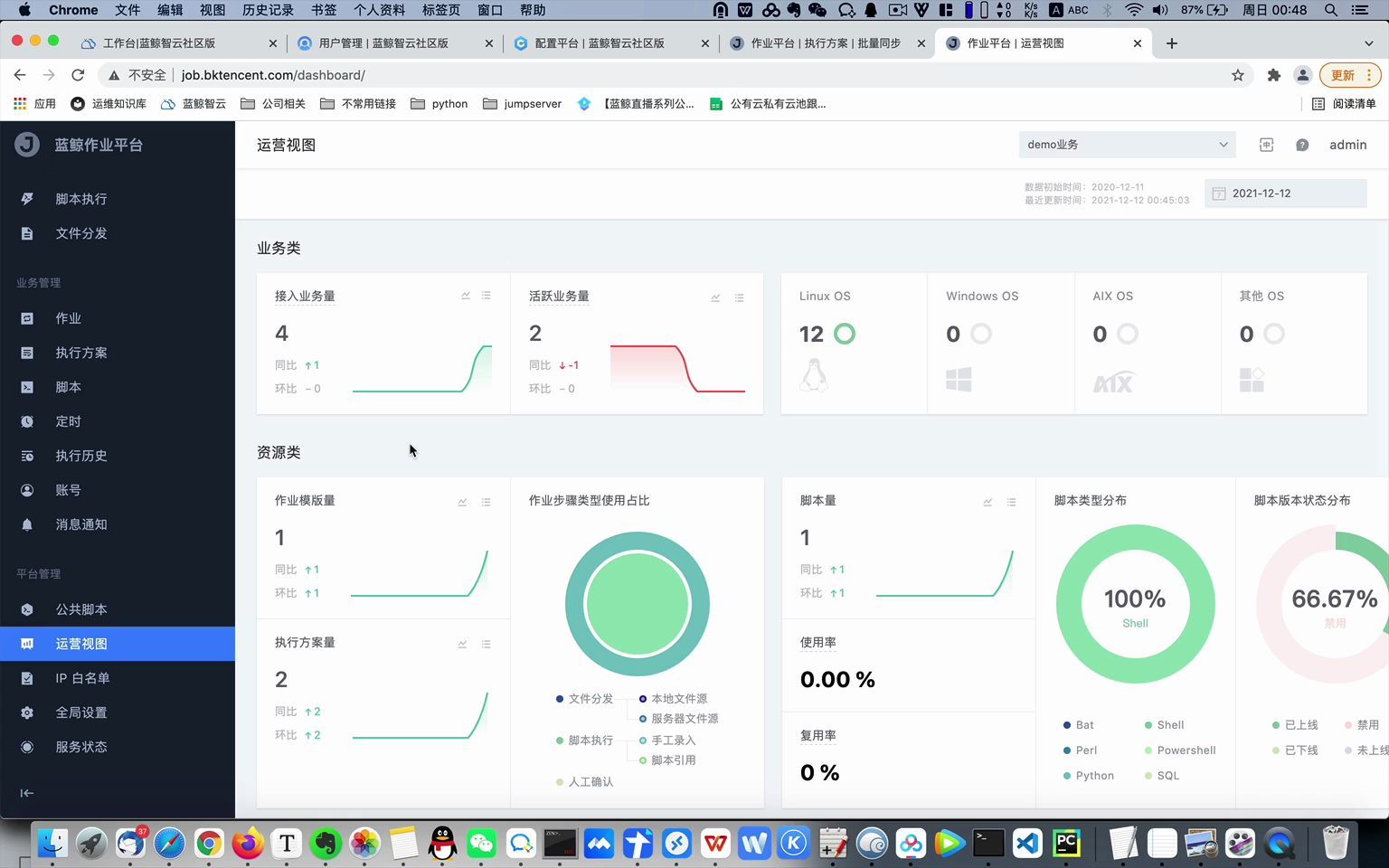Open the jumpserver bookmark folder
Screen dimensions: 1389x868
pyautogui.click(x=523, y=104)
